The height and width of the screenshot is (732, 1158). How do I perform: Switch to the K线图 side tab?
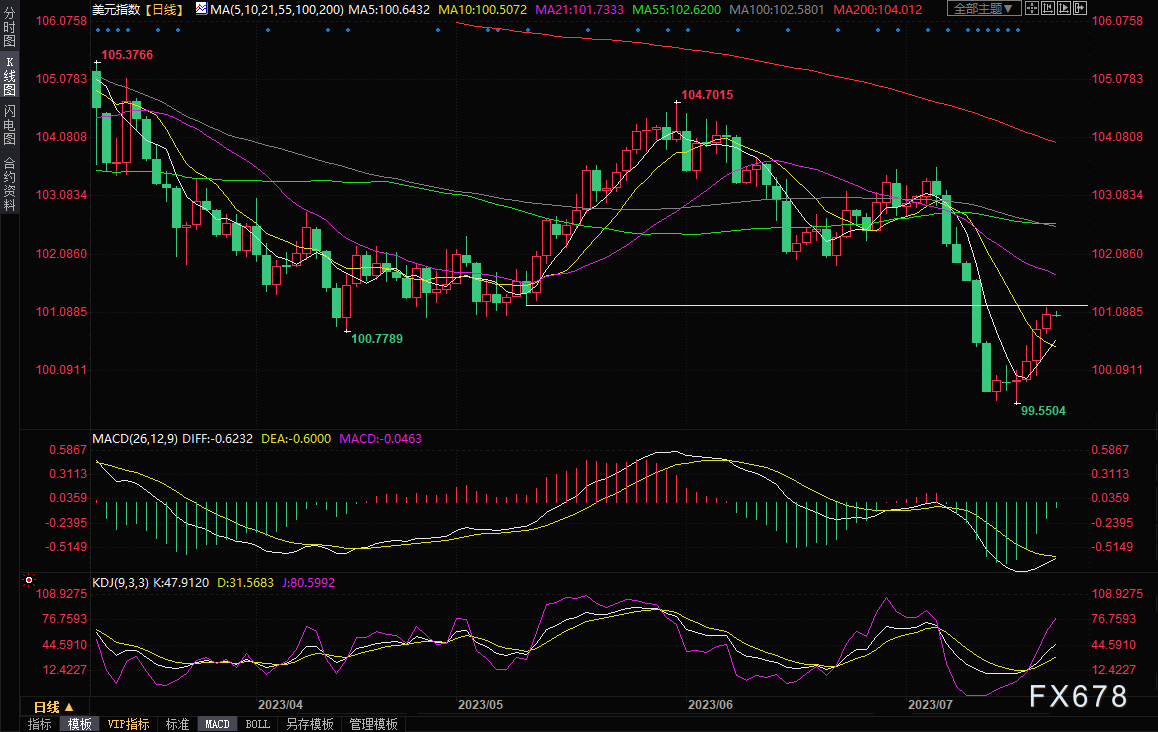(x=10, y=75)
